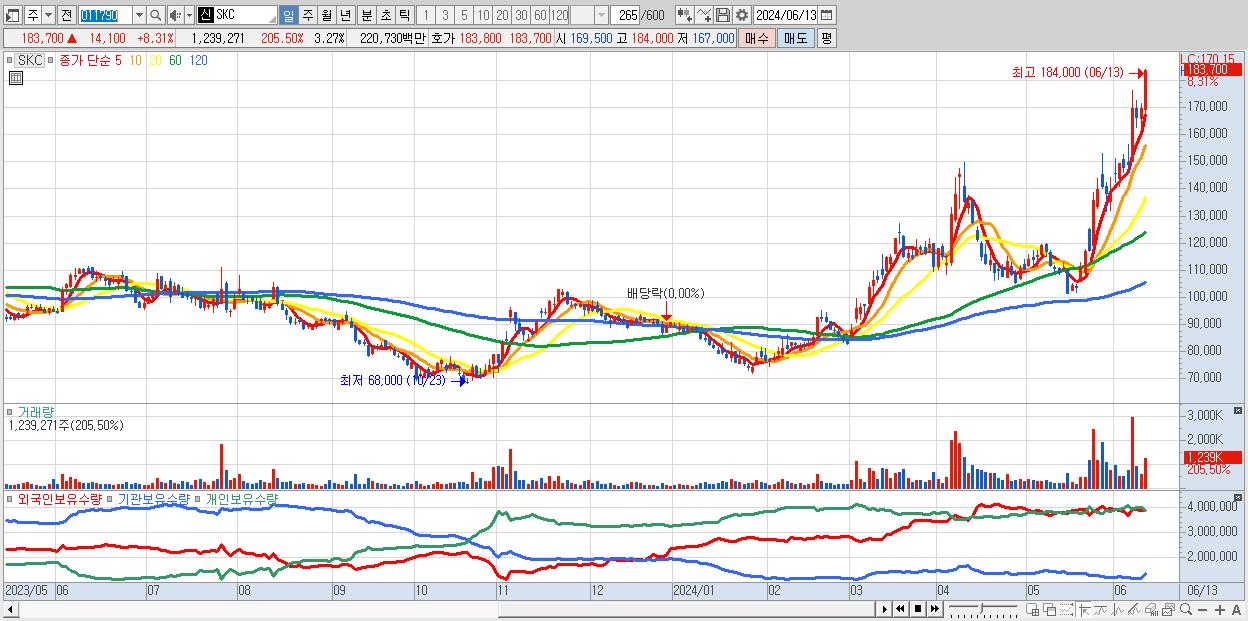The image size is (1248, 621).
Task: Toggle the second (초) period button
Action: [x=385, y=15]
